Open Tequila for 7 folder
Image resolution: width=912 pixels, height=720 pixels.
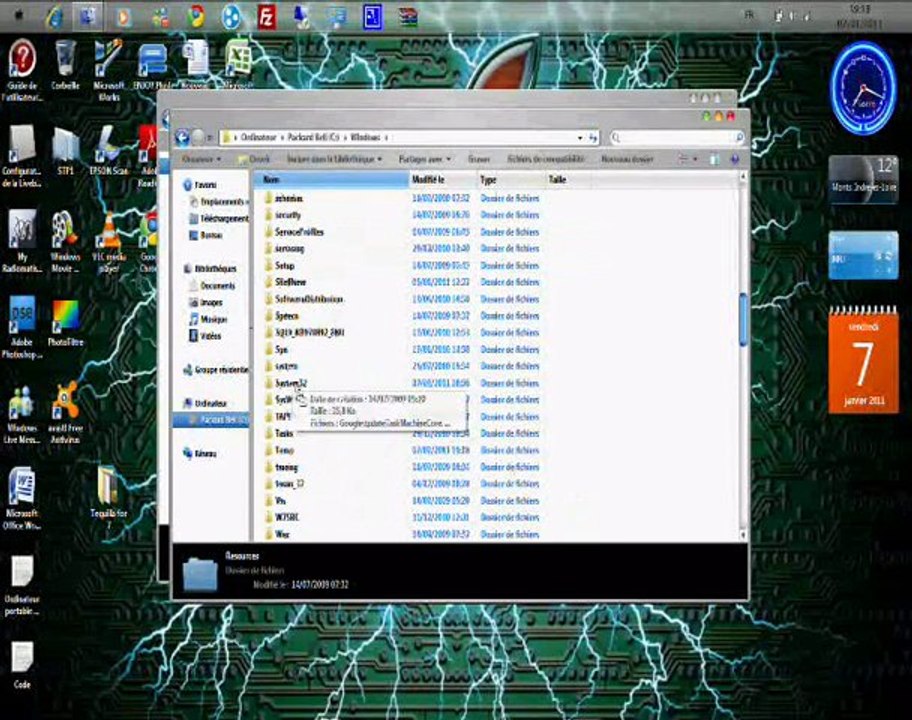coord(109,498)
